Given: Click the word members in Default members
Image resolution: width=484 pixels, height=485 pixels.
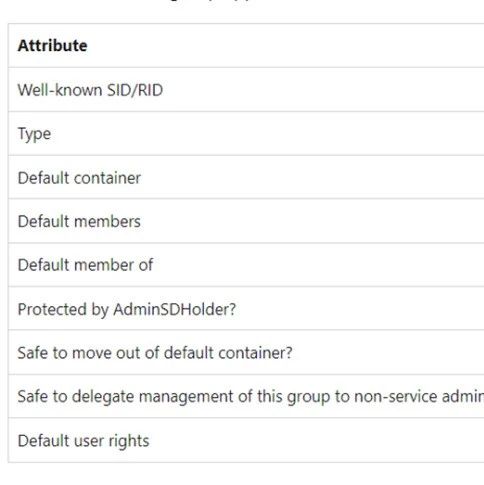Looking at the screenshot, I should 107,221.
